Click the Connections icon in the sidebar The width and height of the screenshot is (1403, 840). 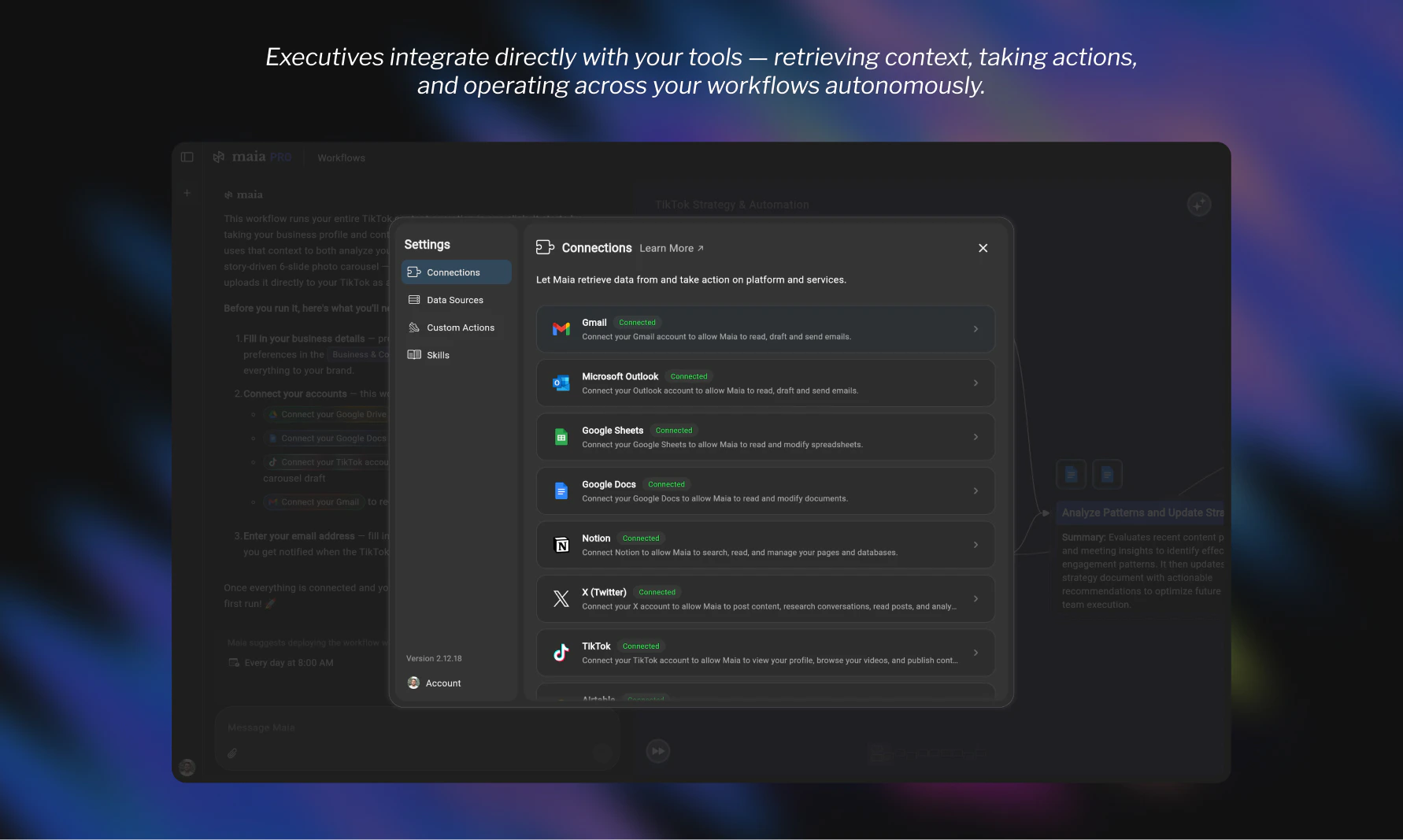414,272
